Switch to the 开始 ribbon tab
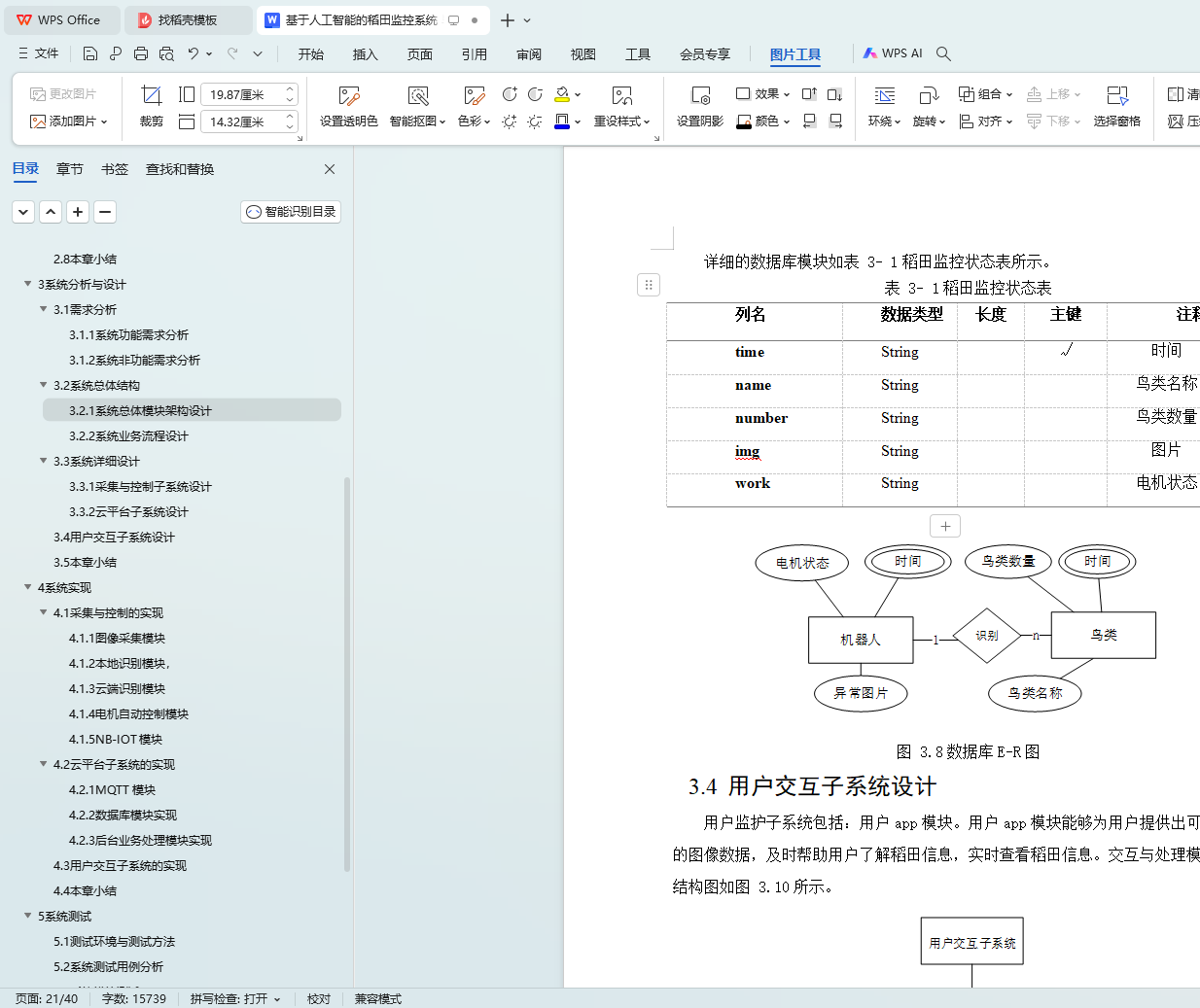 tap(311, 54)
